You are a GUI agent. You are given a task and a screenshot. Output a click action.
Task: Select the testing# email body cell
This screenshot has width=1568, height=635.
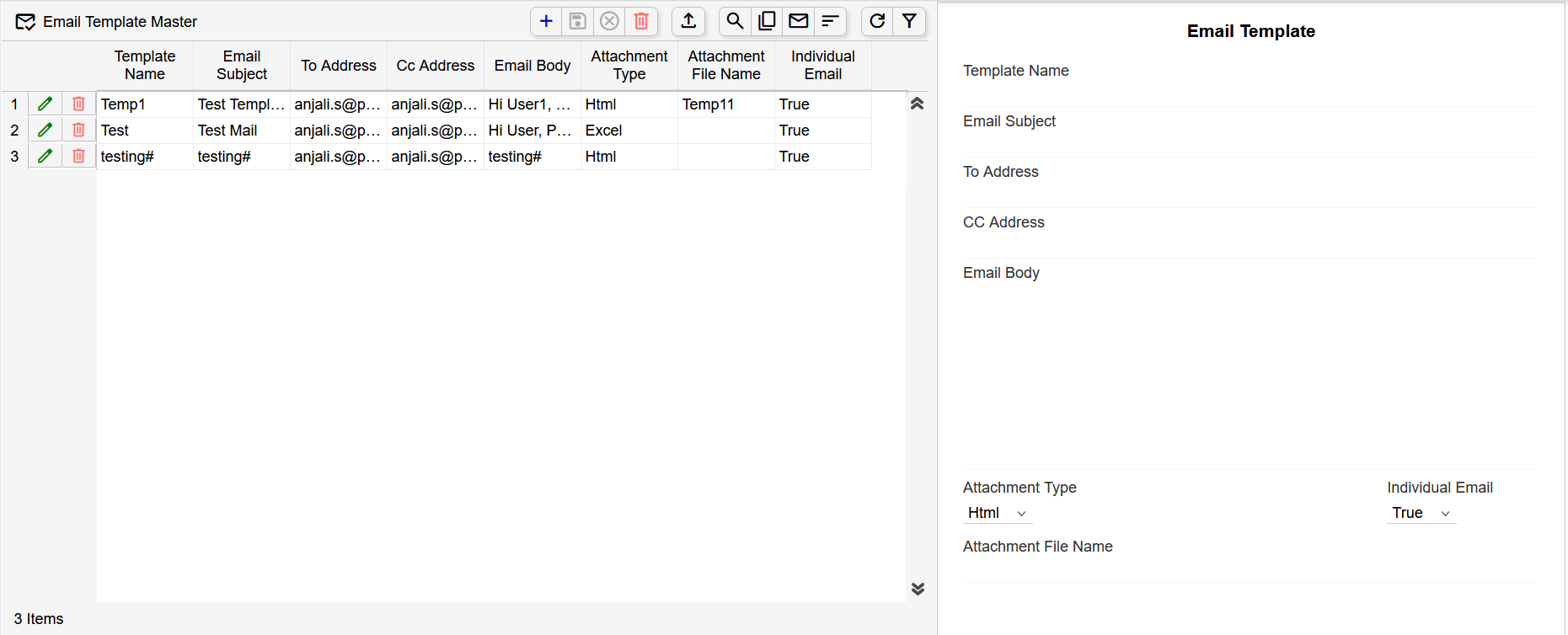[x=532, y=157]
